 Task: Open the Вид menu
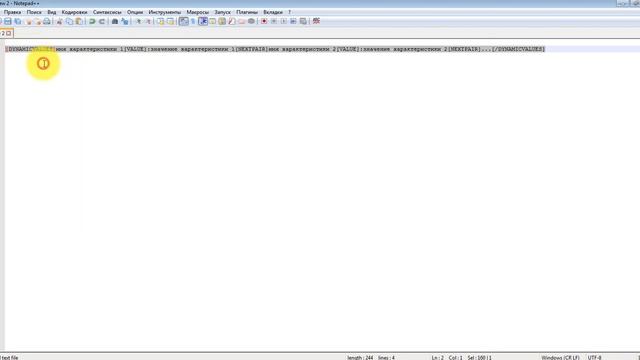coord(52,12)
